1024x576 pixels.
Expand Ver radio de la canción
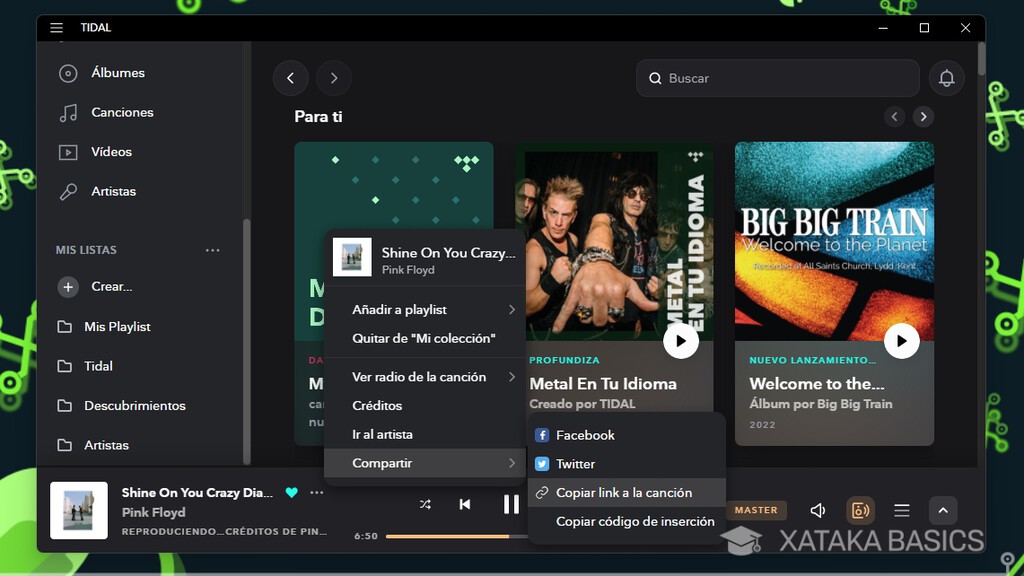click(x=425, y=377)
